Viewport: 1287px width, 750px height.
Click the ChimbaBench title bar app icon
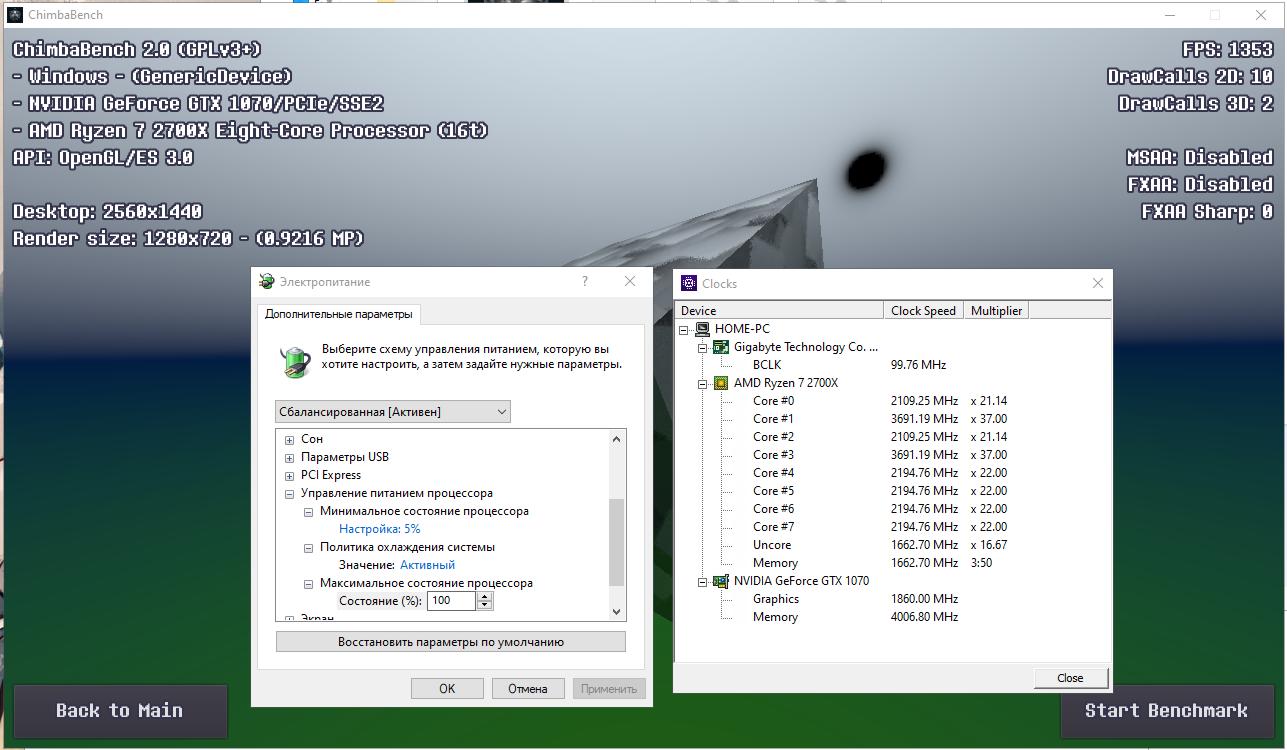pyautogui.click(x=15, y=15)
